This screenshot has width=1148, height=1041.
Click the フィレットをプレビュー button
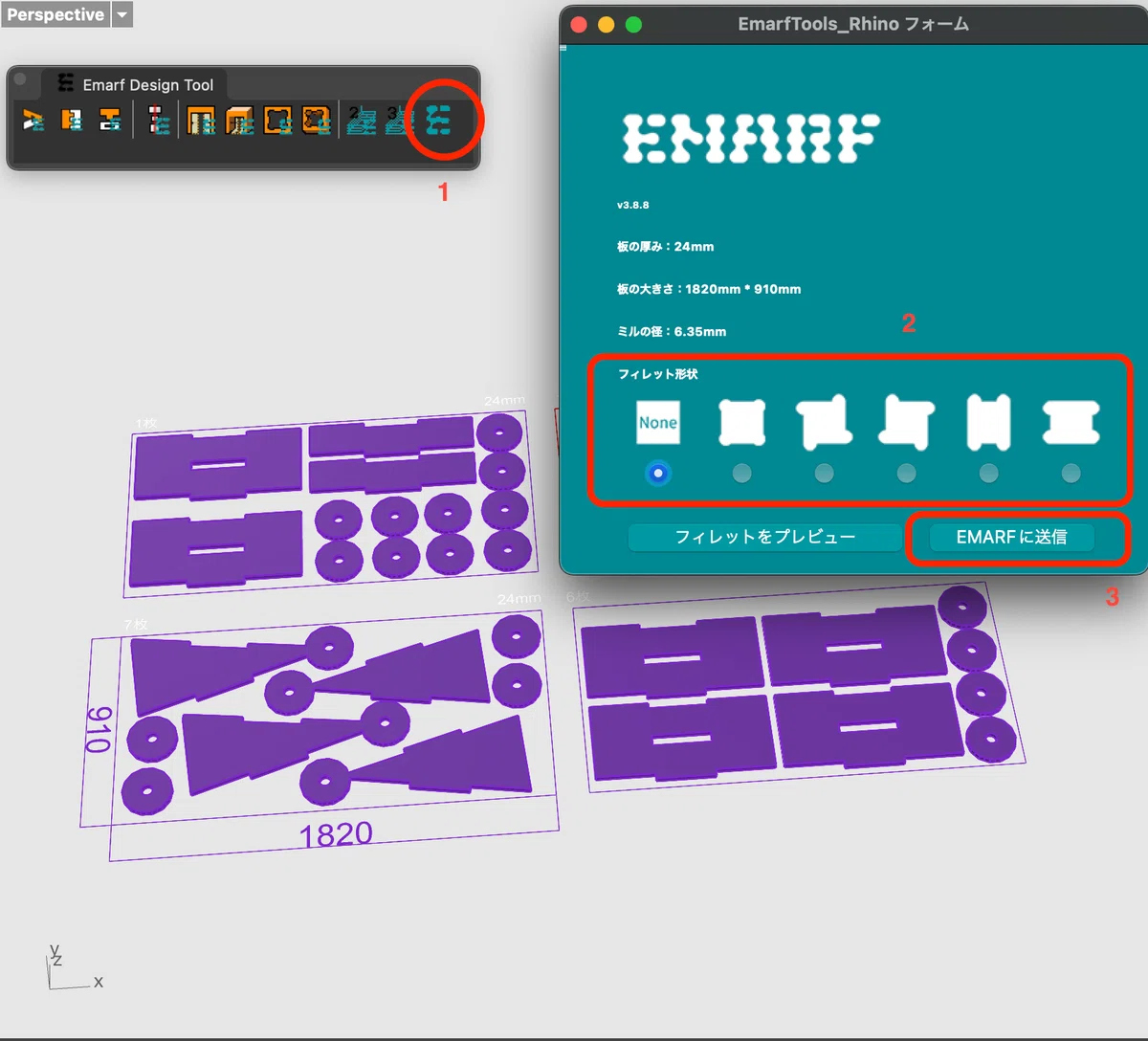[764, 537]
